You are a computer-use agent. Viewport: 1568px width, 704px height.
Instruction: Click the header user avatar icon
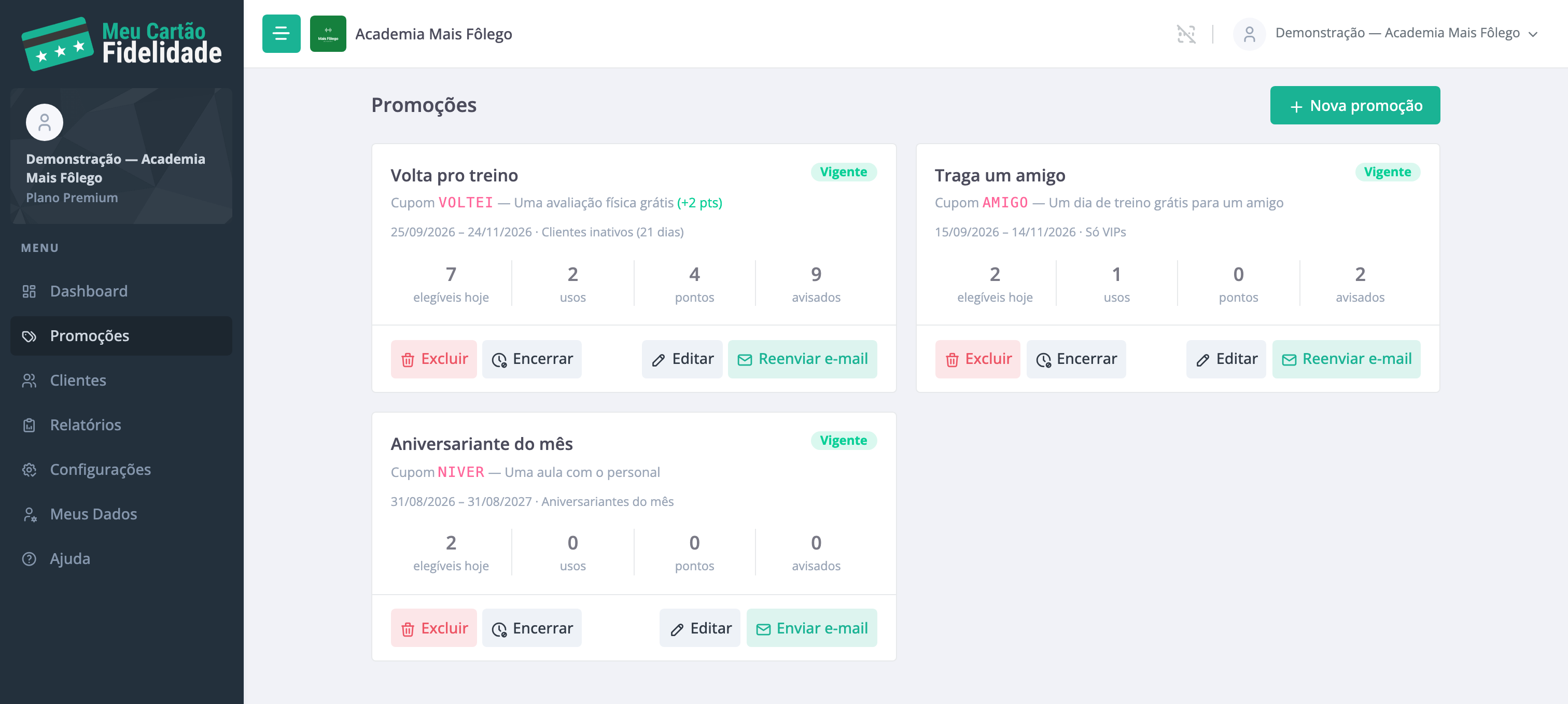1249,34
